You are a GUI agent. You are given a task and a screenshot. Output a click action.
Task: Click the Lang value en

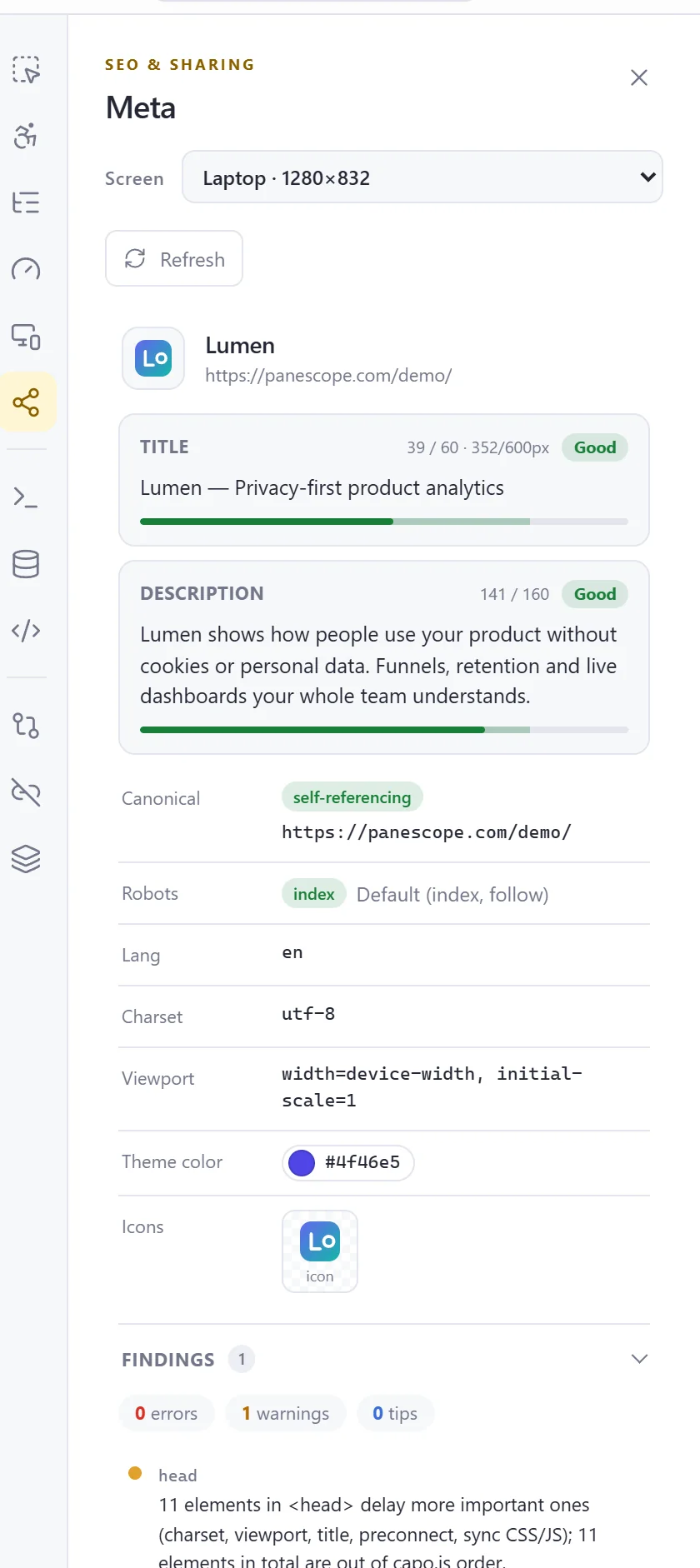[x=292, y=952]
